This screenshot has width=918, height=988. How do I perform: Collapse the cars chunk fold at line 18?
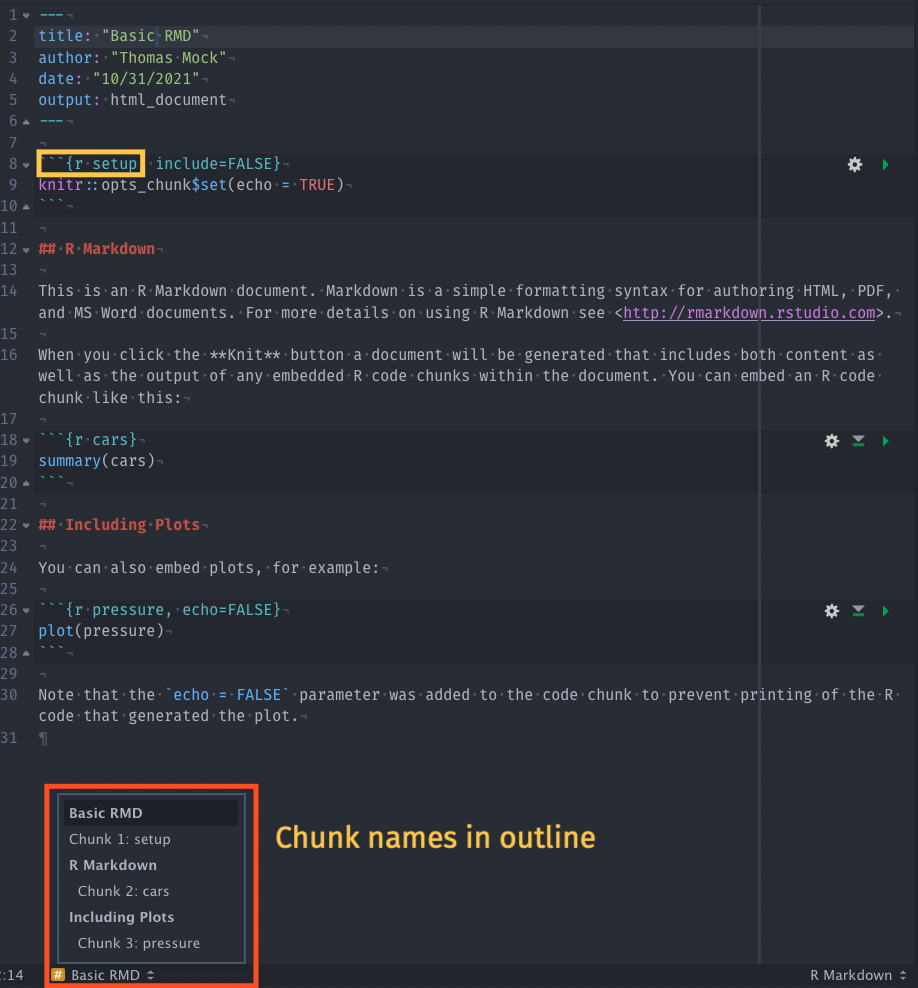tap(26, 440)
